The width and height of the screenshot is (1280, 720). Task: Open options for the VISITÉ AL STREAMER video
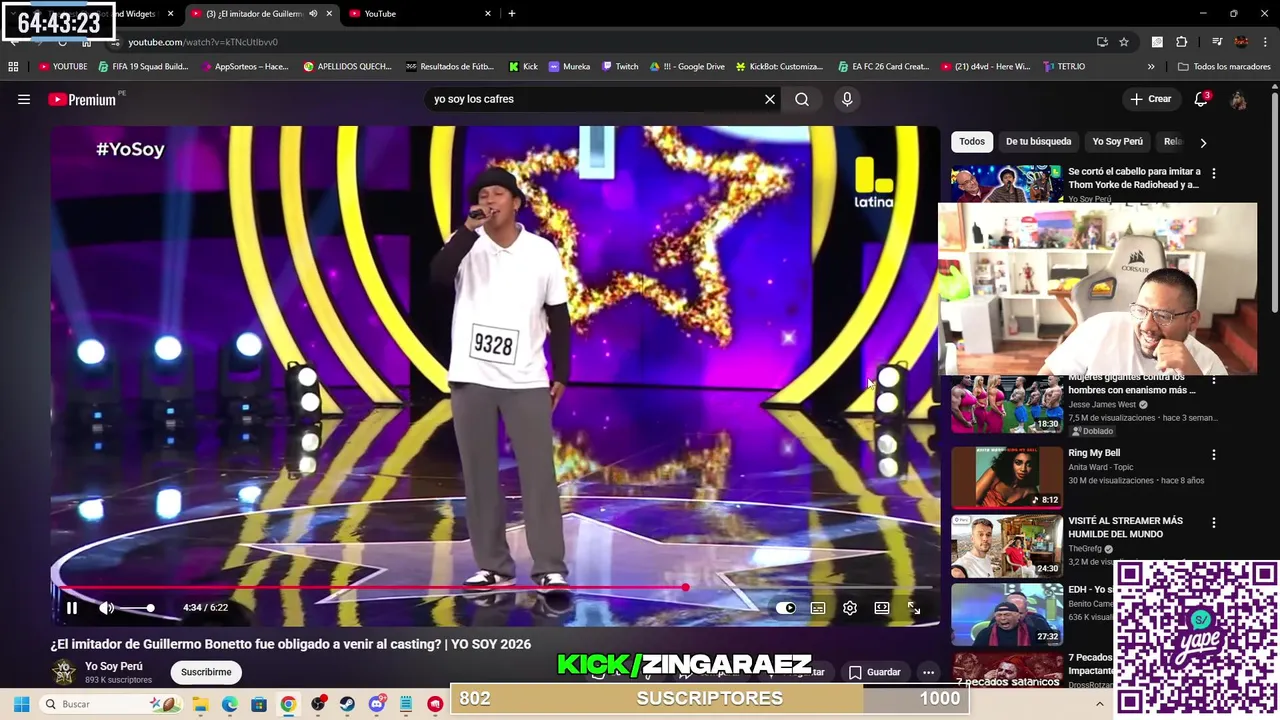click(1214, 522)
